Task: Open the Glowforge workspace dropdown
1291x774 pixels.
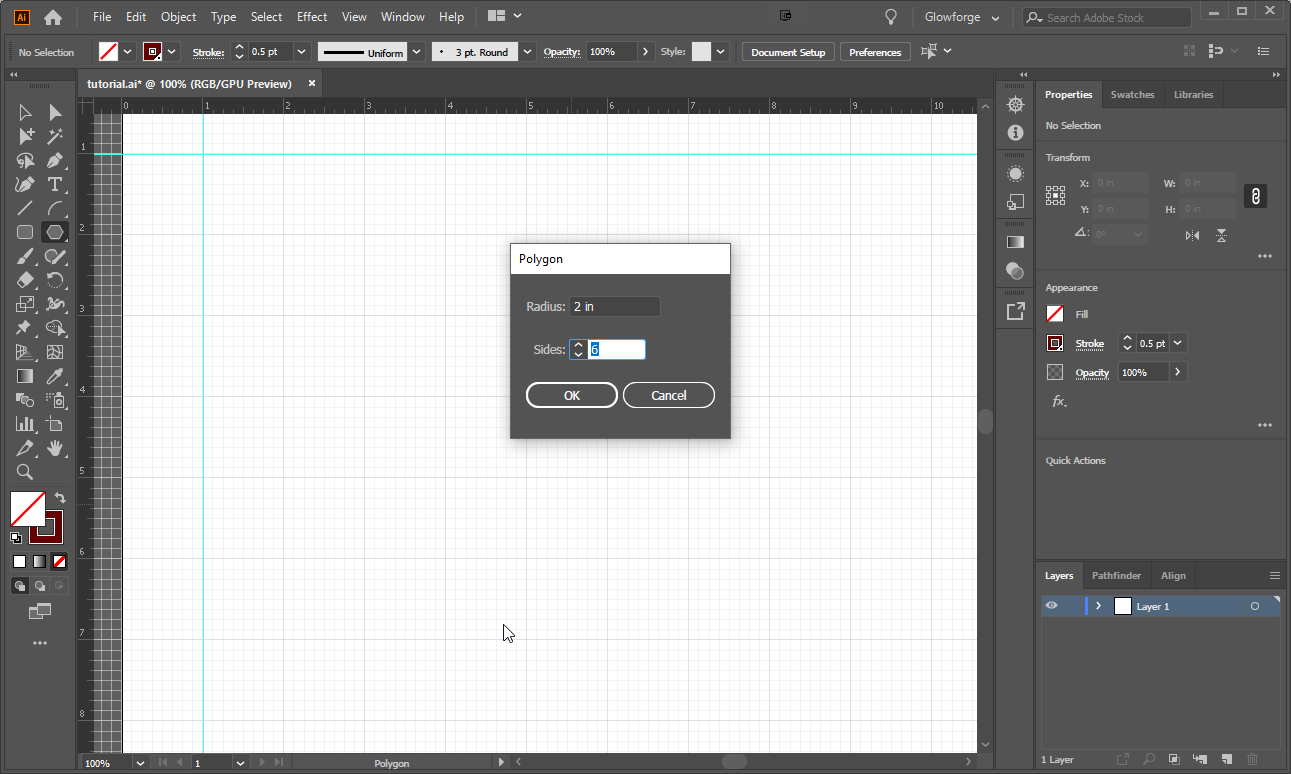Action: [x=962, y=18]
